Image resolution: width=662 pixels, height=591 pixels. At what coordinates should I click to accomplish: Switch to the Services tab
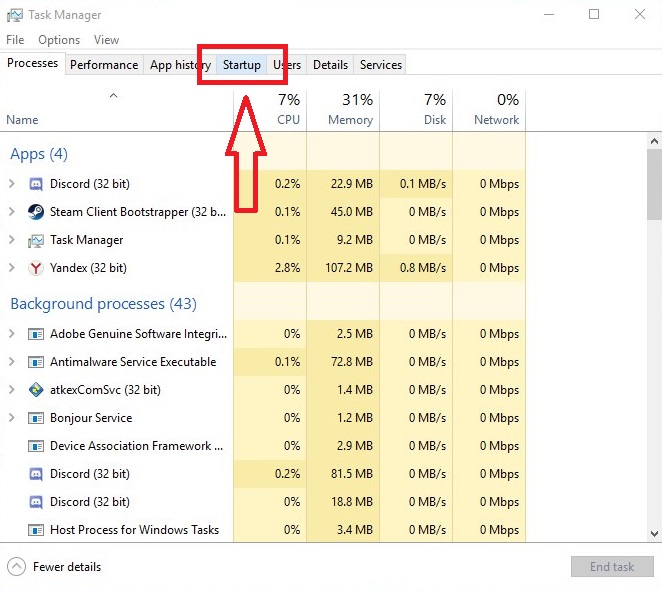[381, 65]
